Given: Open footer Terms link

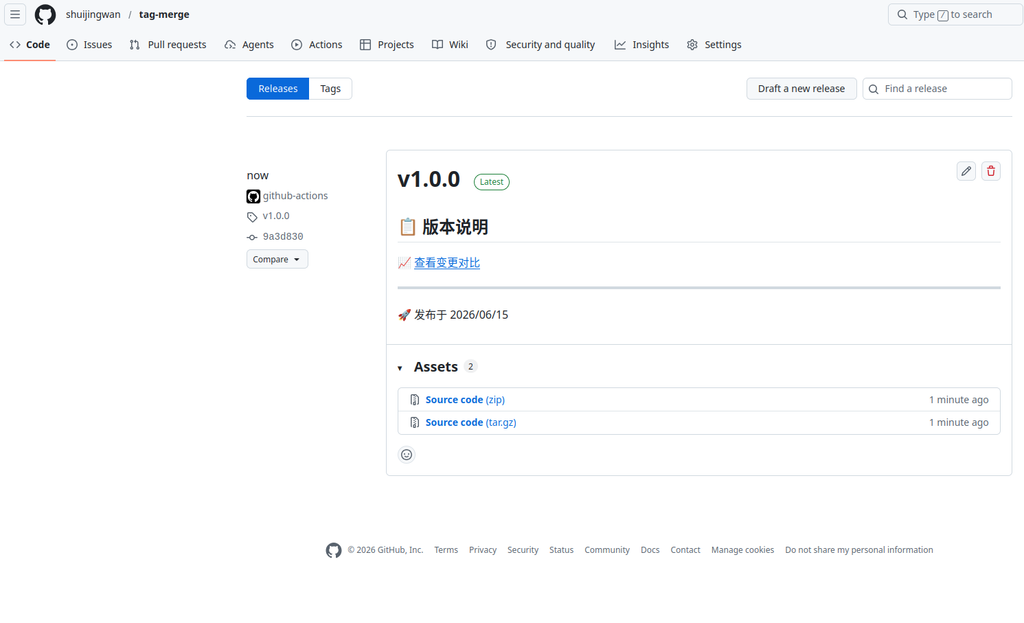Looking at the screenshot, I should click(446, 550).
